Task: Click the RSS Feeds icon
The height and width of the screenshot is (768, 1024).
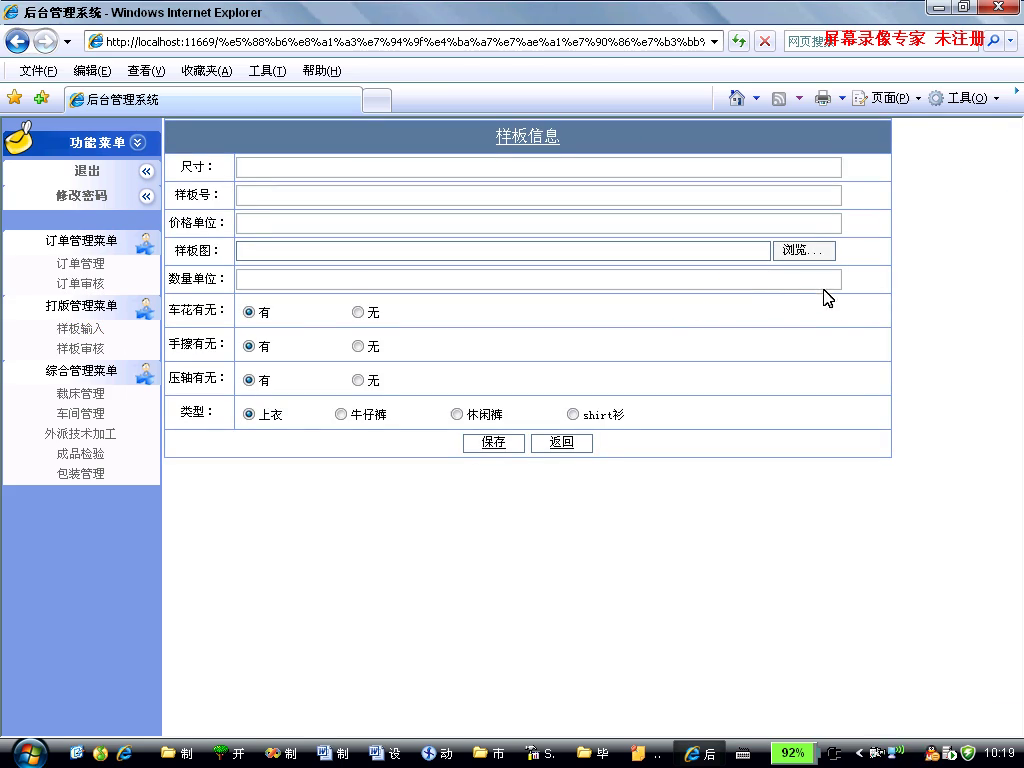Action: pyautogui.click(x=778, y=99)
